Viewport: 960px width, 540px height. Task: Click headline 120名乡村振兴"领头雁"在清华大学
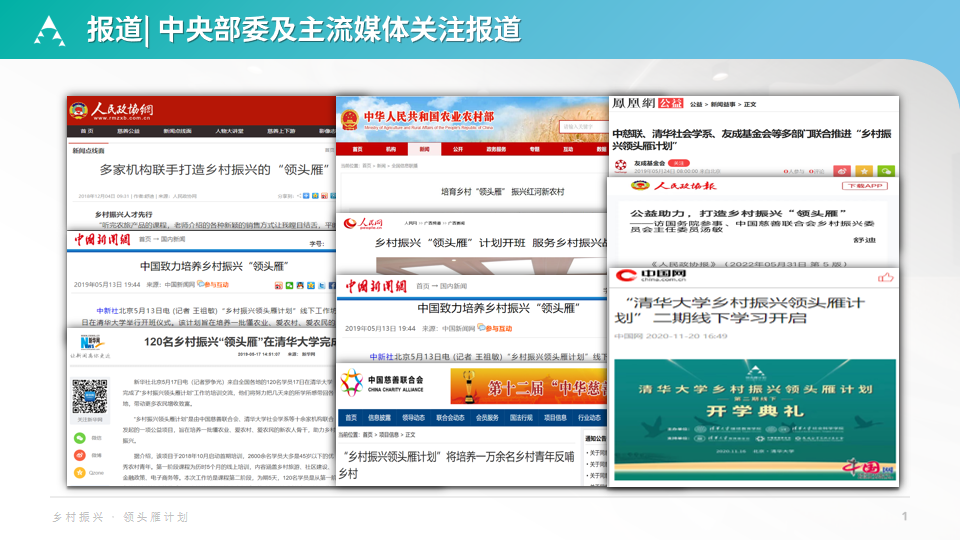point(239,342)
